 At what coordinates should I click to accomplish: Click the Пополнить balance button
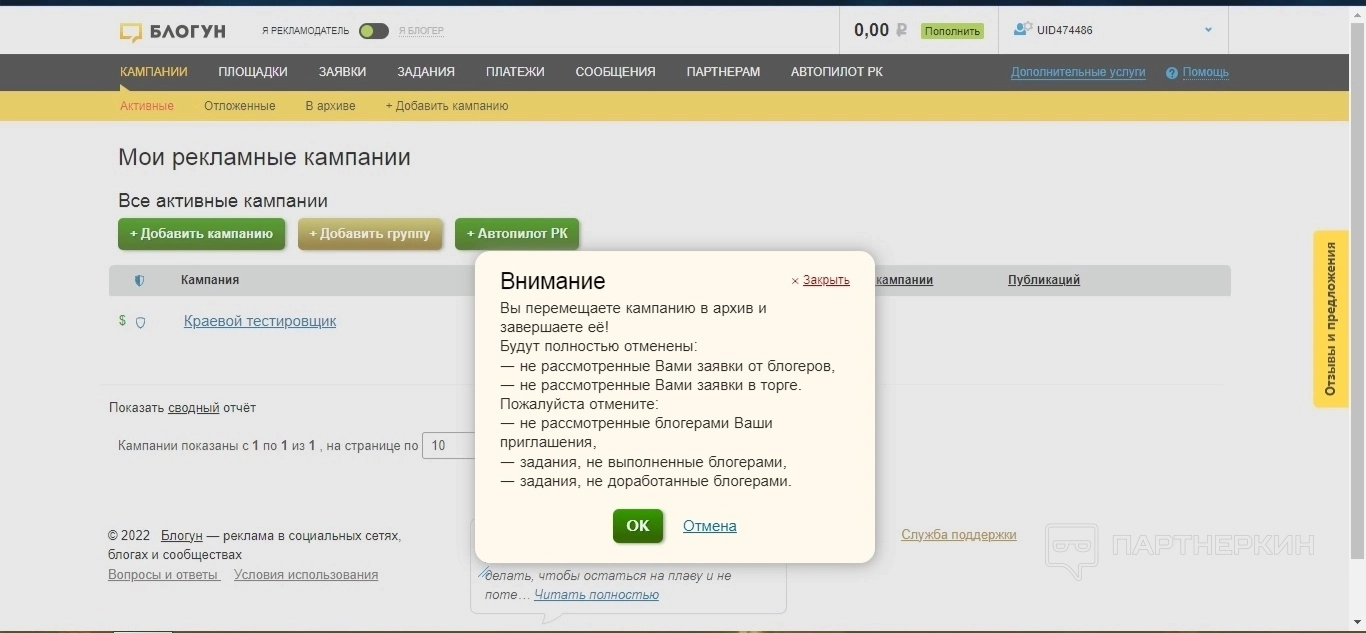coord(952,31)
